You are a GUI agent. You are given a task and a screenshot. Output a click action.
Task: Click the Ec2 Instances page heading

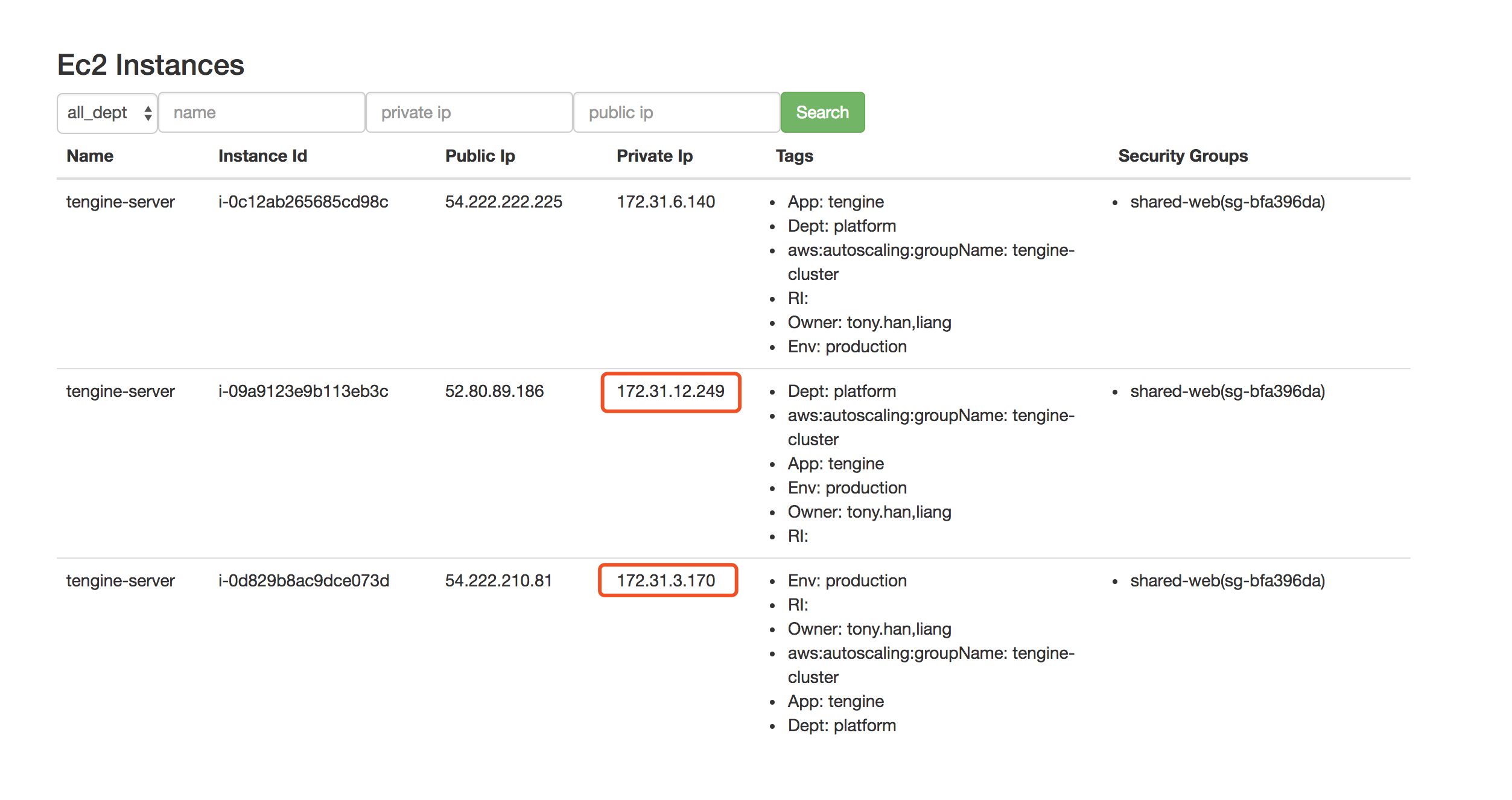click(151, 65)
